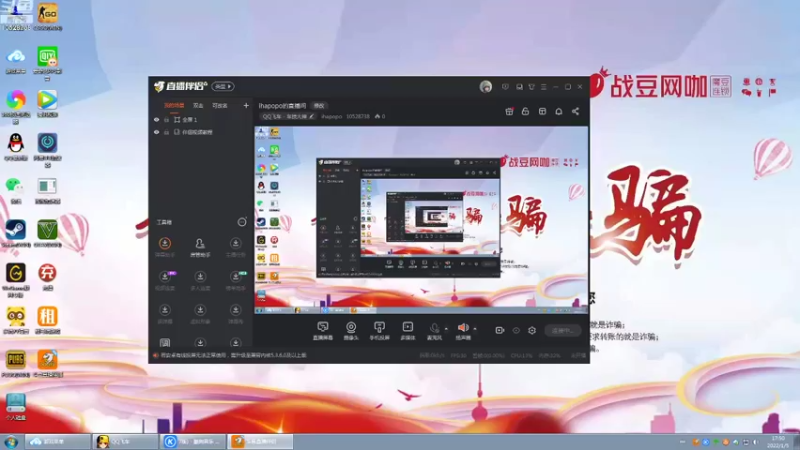Click the middle tool in the toolbox second row
The height and width of the screenshot is (450, 800).
200,281
